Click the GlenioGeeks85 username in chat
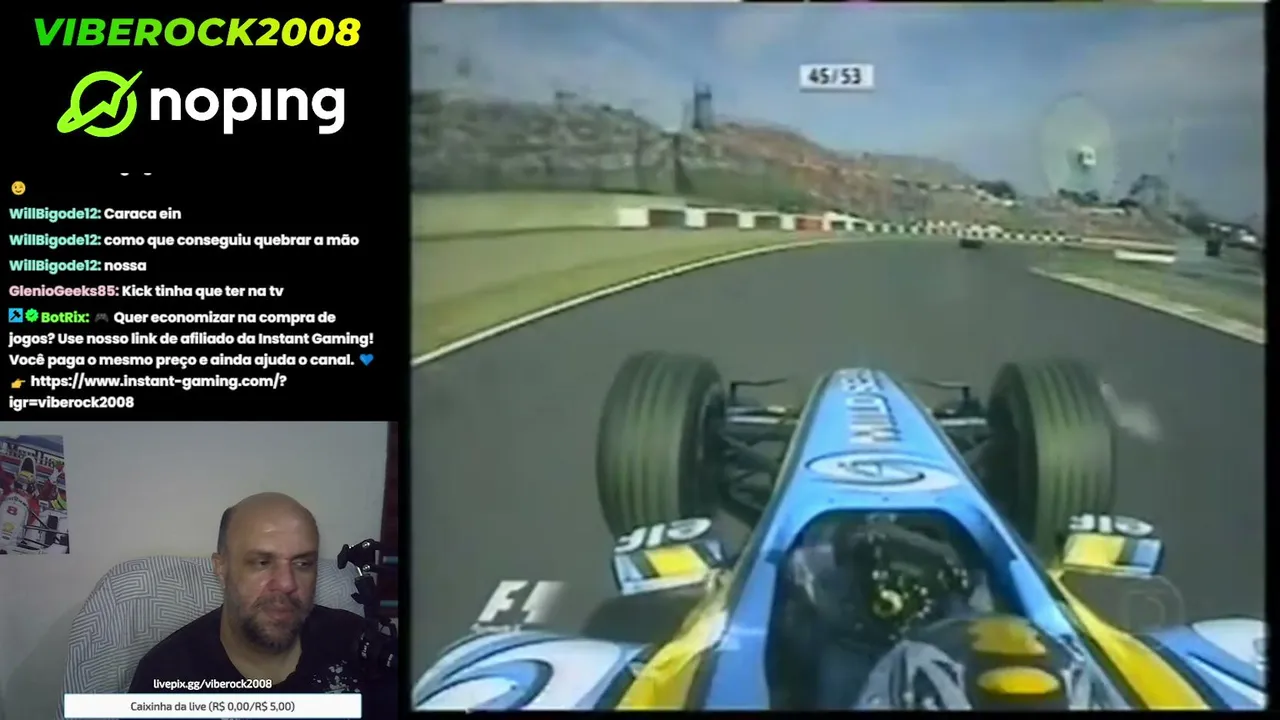The image size is (1280, 720). coord(63,291)
